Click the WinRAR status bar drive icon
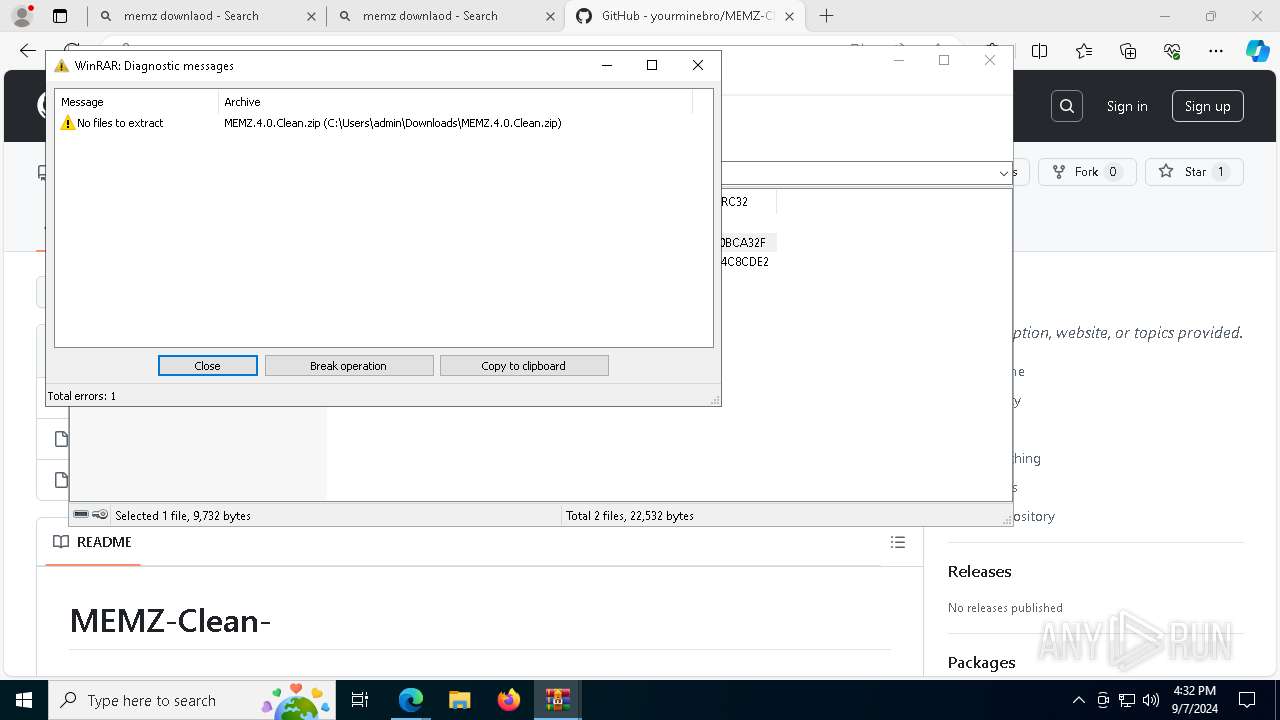This screenshot has width=1280, height=720. (81, 515)
